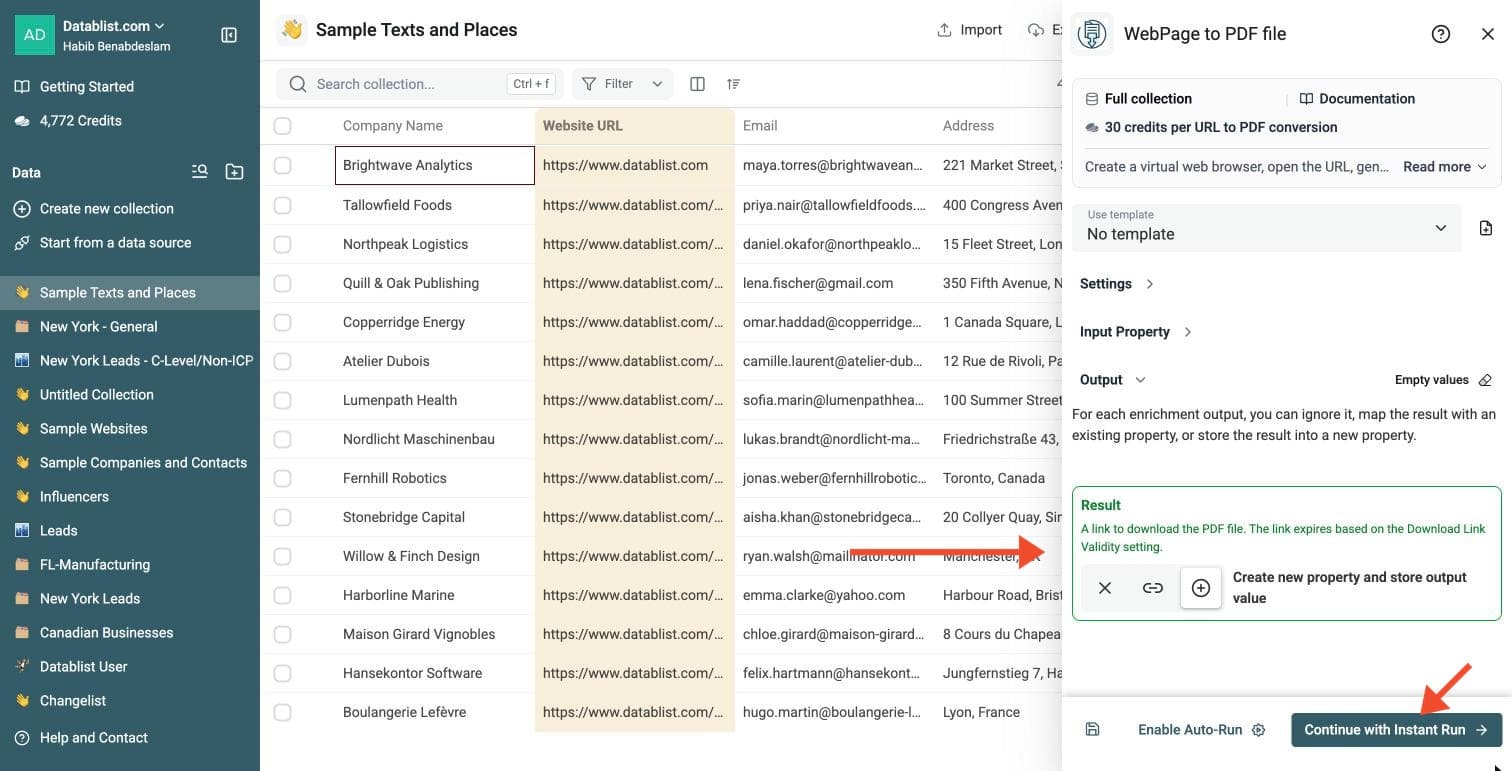Click the Import button
Viewport: 1512px width, 771px height.
[x=969, y=30]
